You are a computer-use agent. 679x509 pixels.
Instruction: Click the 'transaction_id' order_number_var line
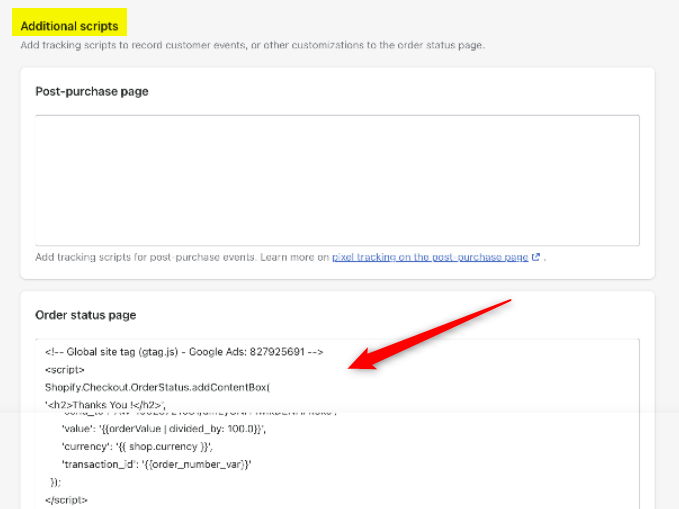tap(155, 464)
